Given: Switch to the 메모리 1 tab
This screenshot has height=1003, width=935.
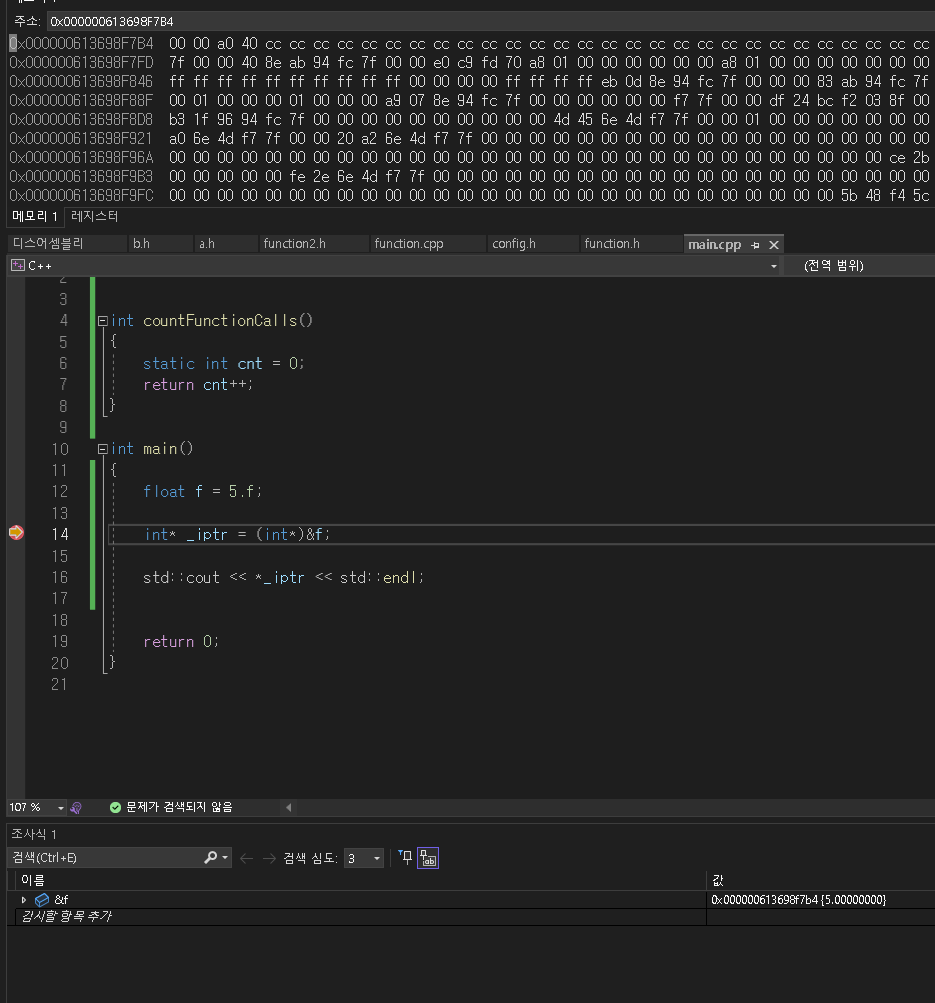Looking at the screenshot, I should pos(35,217).
